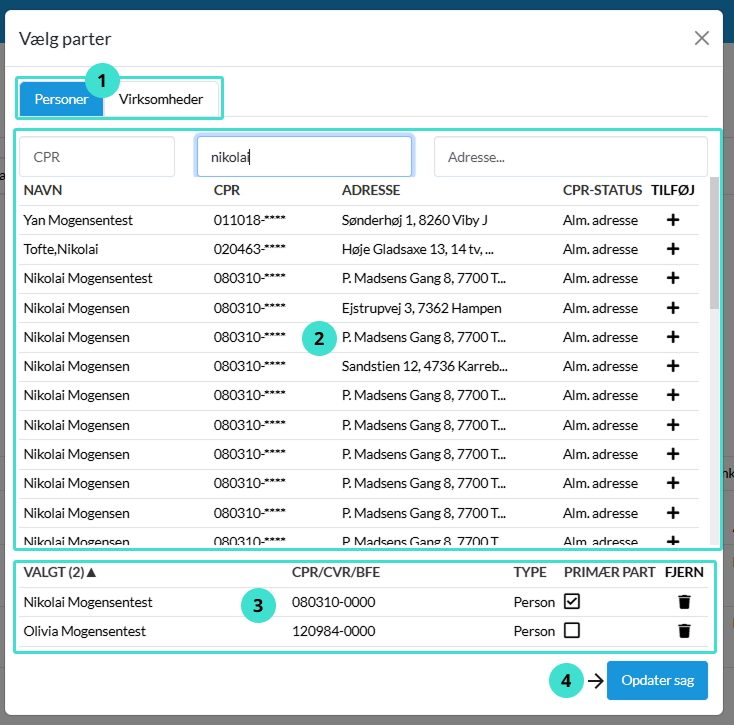Click the CPR search field
The image size is (734, 725).
pyautogui.click(x=97, y=157)
